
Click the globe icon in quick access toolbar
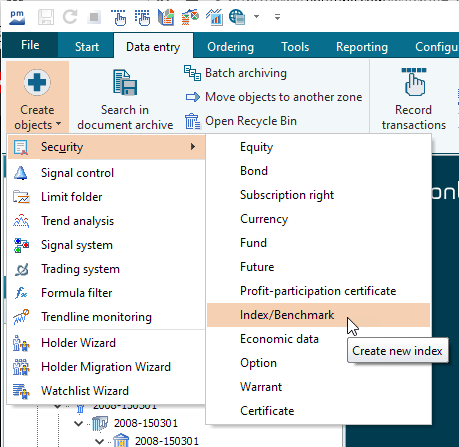click(237, 17)
